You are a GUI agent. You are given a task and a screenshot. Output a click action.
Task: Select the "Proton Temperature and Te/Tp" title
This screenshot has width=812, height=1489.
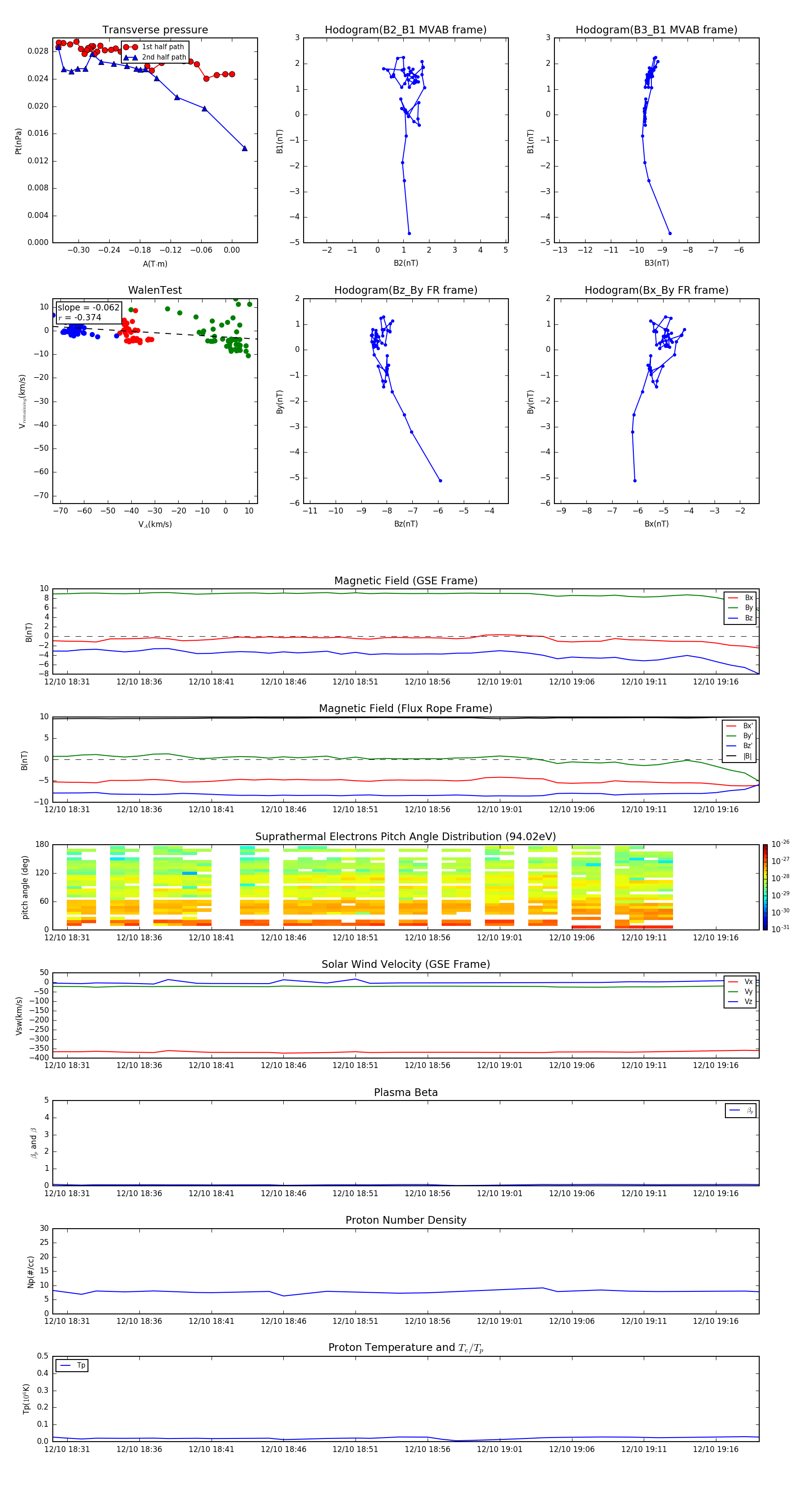point(406,1348)
